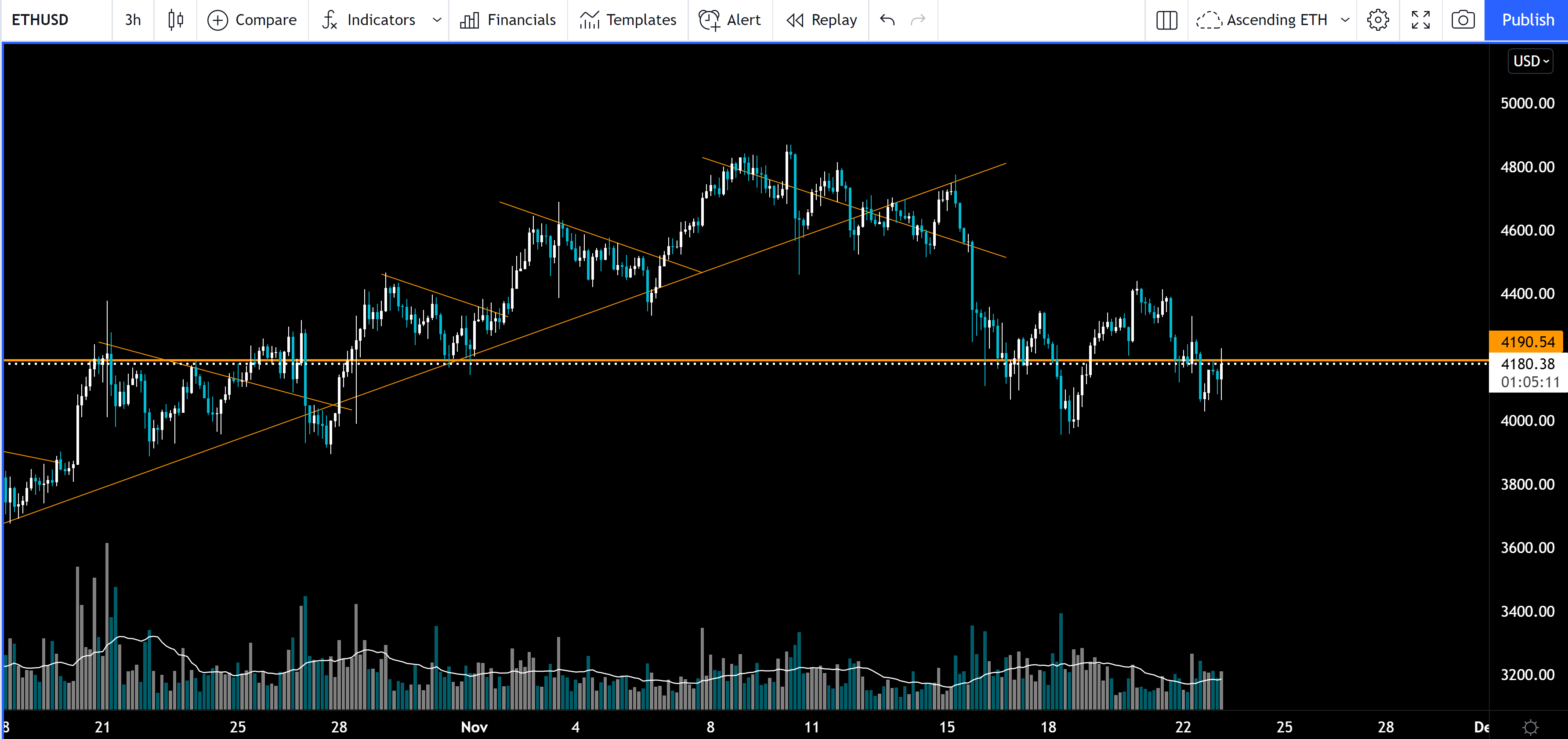Click the 3600.00 price scale label
1568x739 pixels.
tap(1527, 548)
